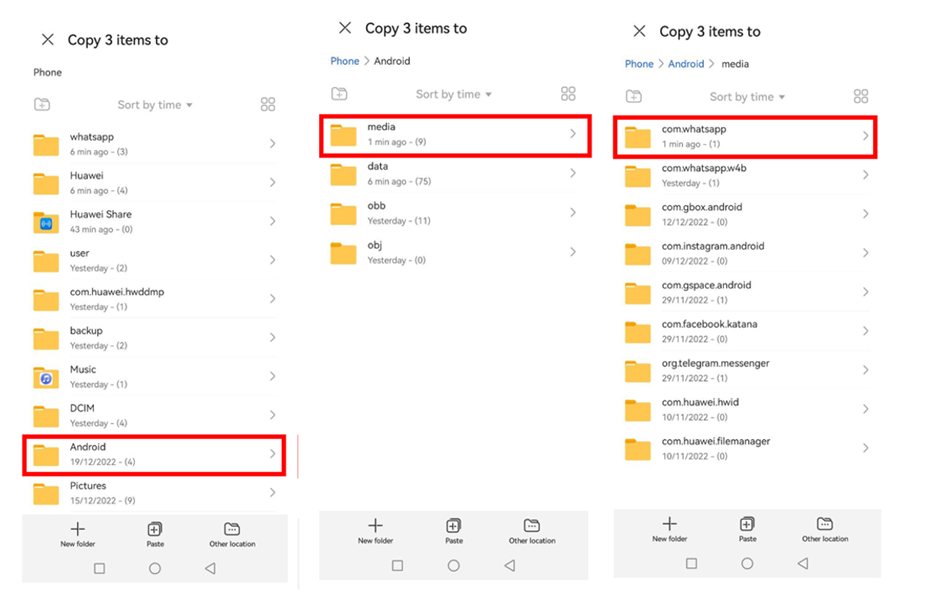Screen dimensions: 940x605
Task: Close the left Copy 3 items dialog
Action: click(x=47, y=40)
